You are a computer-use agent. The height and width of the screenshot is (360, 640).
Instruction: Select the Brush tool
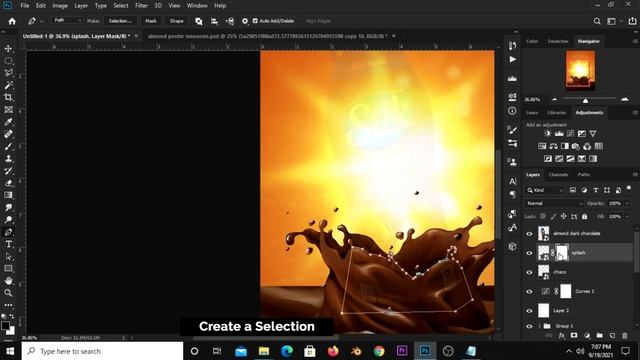point(8,146)
